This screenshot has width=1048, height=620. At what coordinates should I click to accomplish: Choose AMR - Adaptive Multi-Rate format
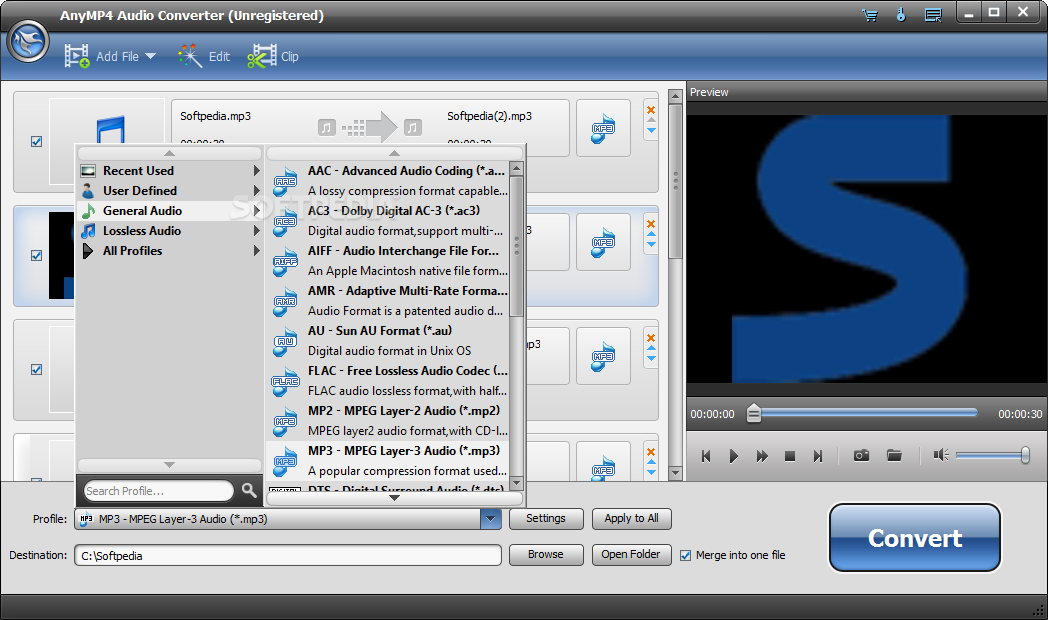pos(388,301)
